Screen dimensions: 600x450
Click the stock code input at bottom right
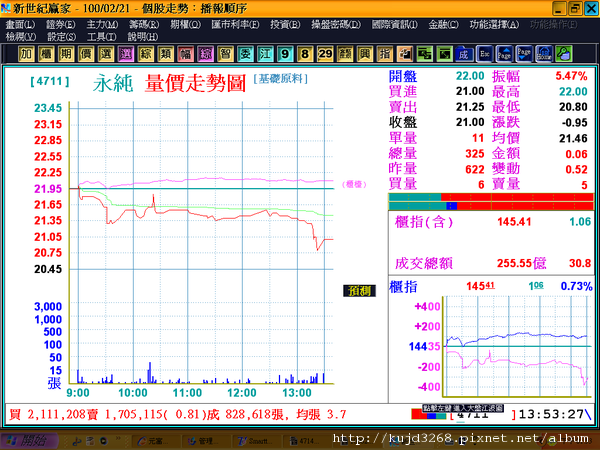[483, 415]
